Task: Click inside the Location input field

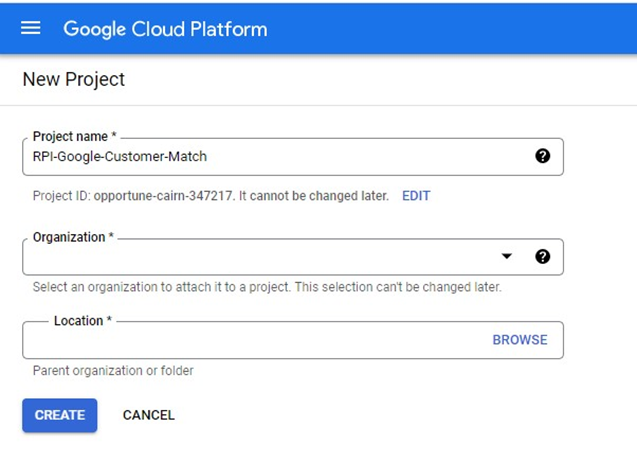Action: (x=250, y=340)
